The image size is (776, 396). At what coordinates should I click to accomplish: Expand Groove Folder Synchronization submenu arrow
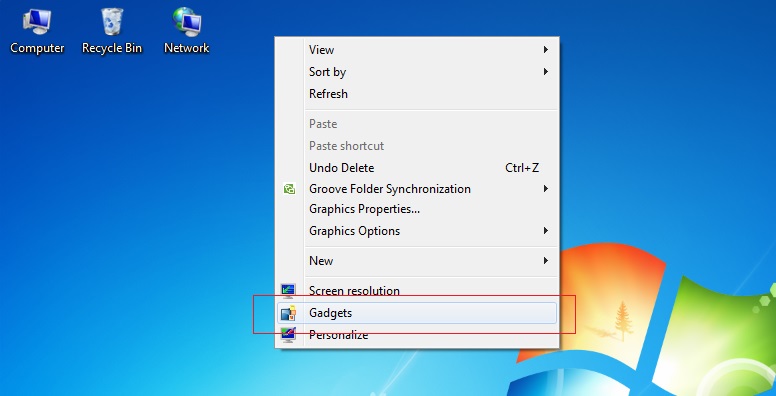coord(545,189)
